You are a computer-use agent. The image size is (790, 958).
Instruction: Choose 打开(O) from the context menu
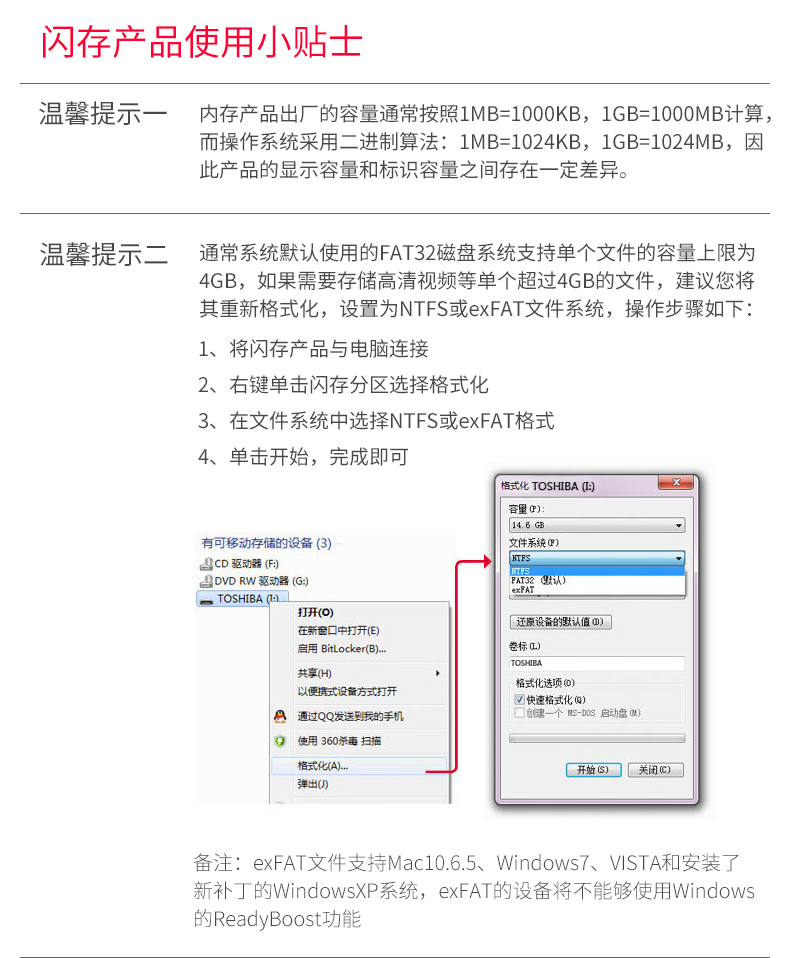tap(359, 612)
